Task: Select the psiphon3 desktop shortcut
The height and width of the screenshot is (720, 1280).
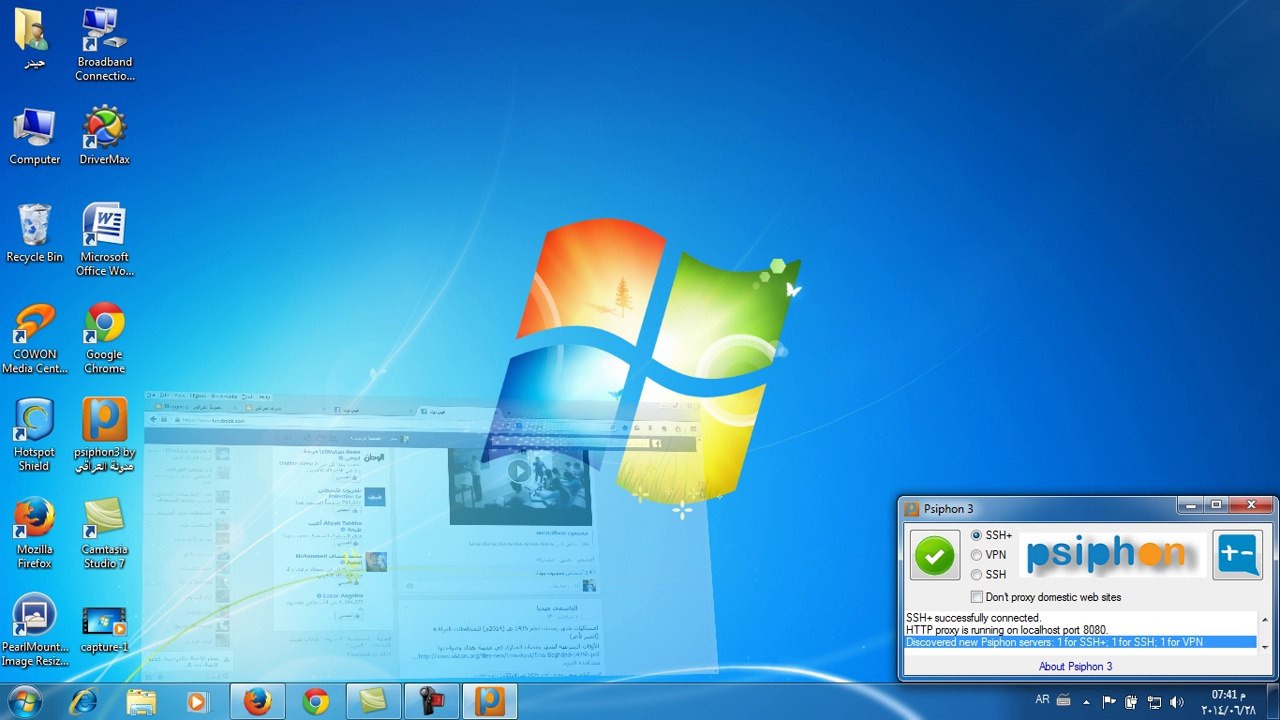Action: pyautogui.click(x=104, y=435)
